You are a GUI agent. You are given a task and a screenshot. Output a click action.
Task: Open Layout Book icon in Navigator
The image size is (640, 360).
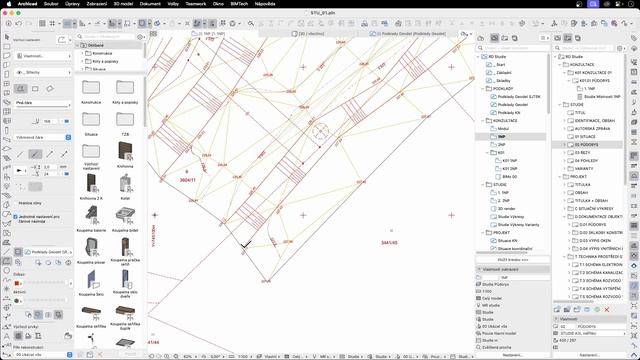click(x=504, y=38)
